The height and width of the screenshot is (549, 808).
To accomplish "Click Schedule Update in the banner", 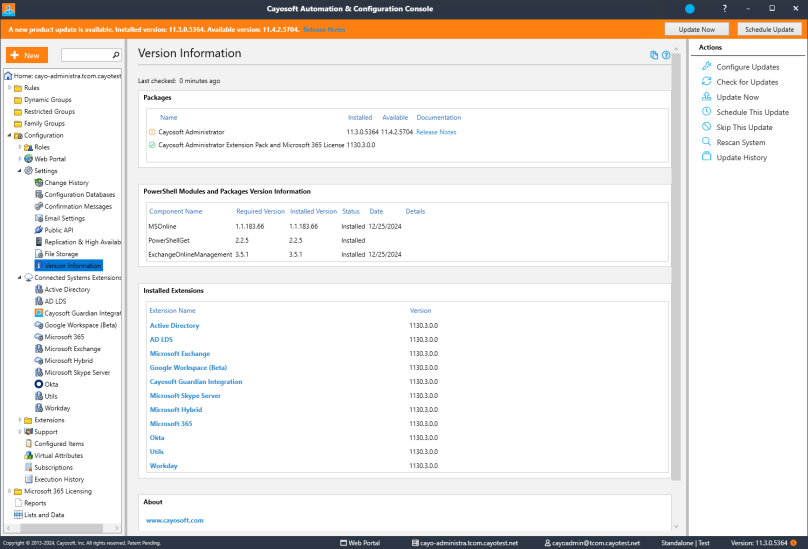I will pos(769,29).
